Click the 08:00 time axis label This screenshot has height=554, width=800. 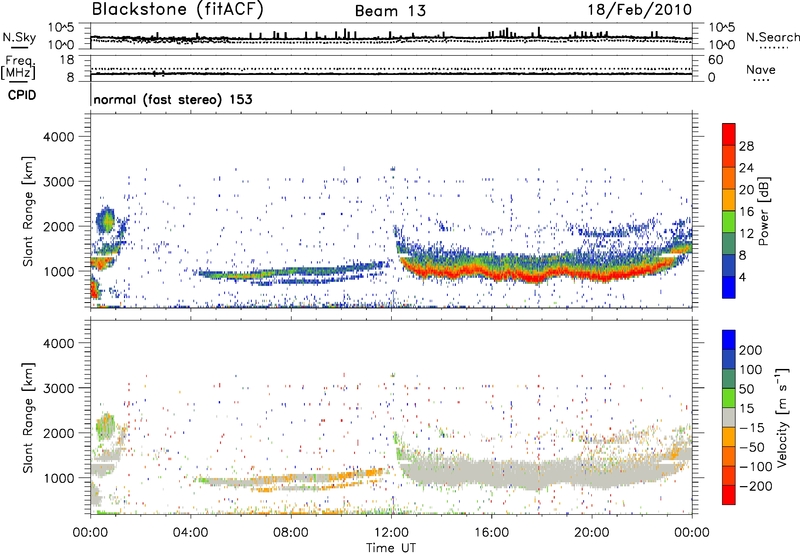pos(291,533)
